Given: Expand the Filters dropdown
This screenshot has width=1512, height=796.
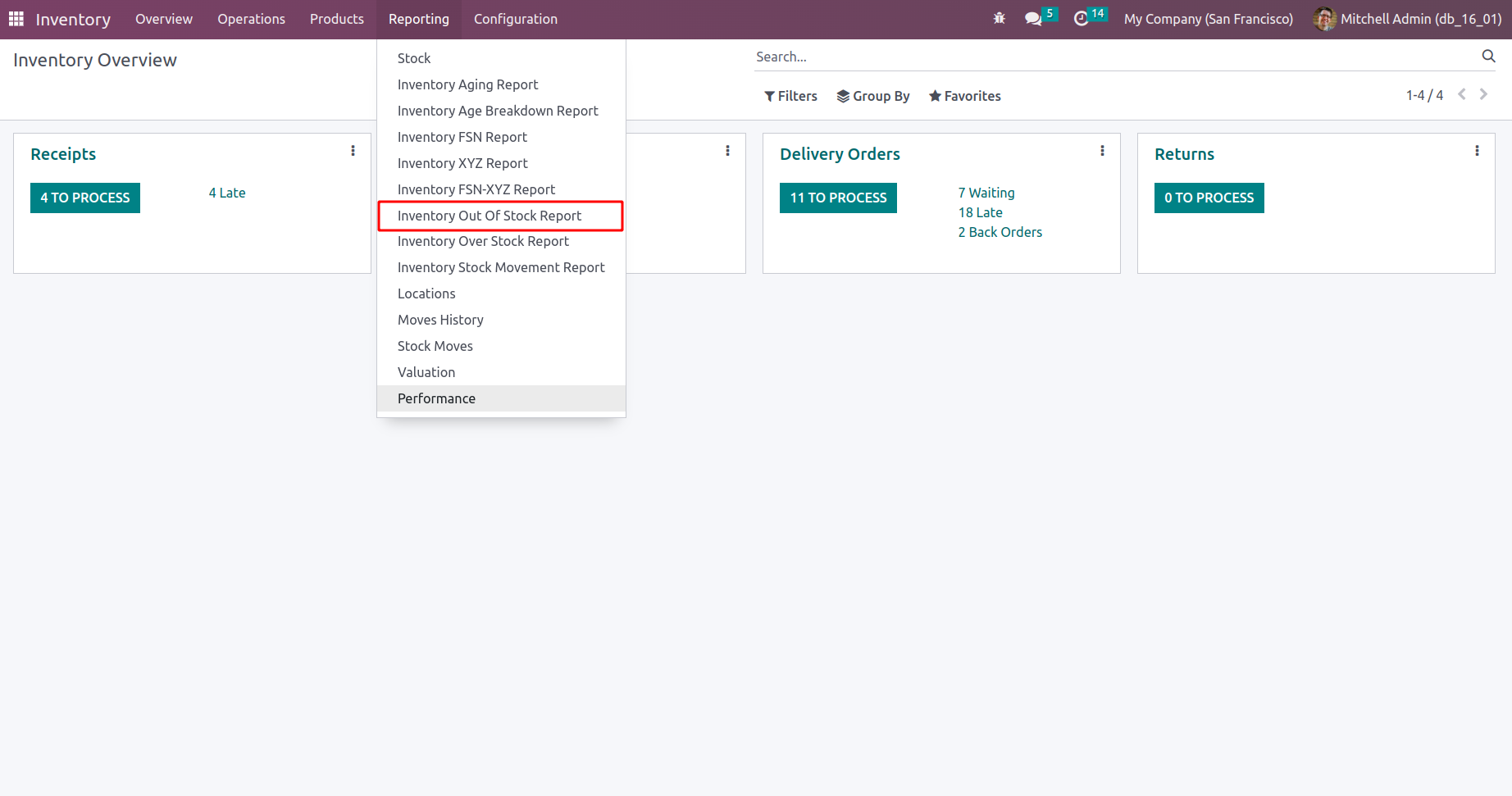Looking at the screenshot, I should tap(790, 96).
